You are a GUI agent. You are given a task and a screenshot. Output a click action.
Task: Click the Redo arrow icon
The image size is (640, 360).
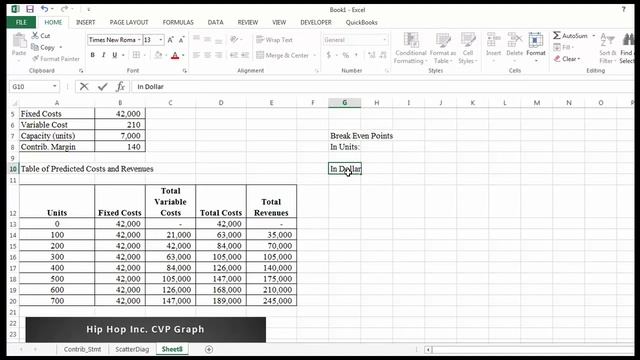tap(64, 9)
